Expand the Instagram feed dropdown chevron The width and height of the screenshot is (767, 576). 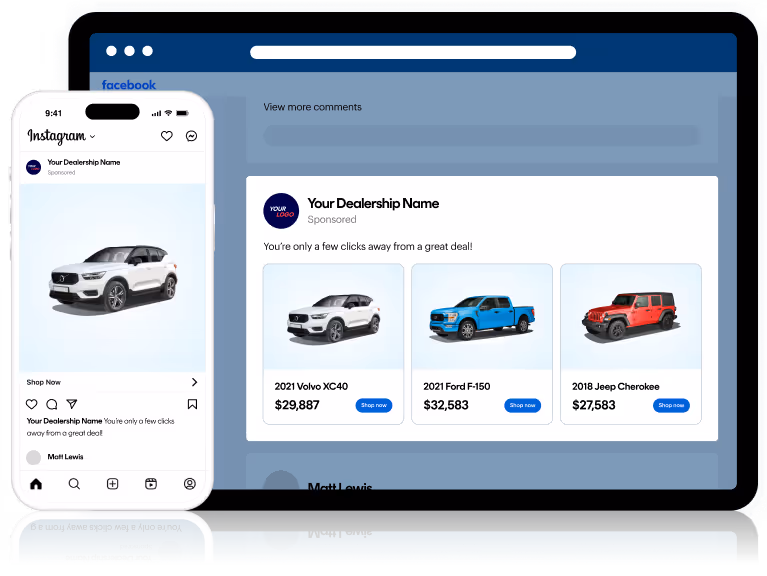[92, 136]
